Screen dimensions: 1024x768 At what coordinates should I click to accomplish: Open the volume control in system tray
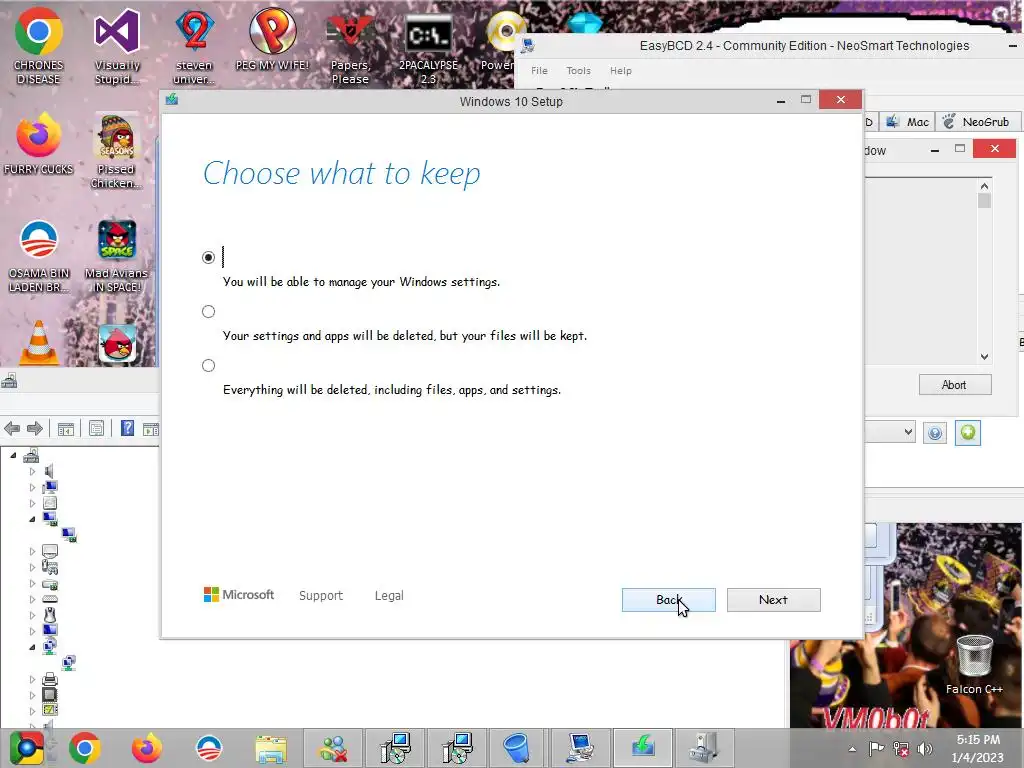[925, 749]
